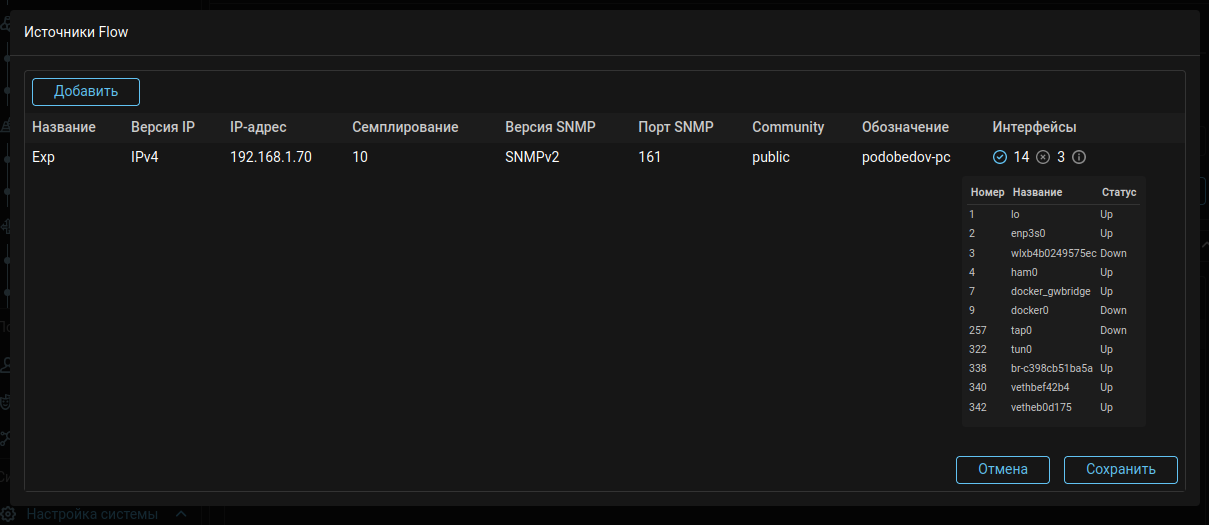Collapse the Настройка системы chevron

181,514
